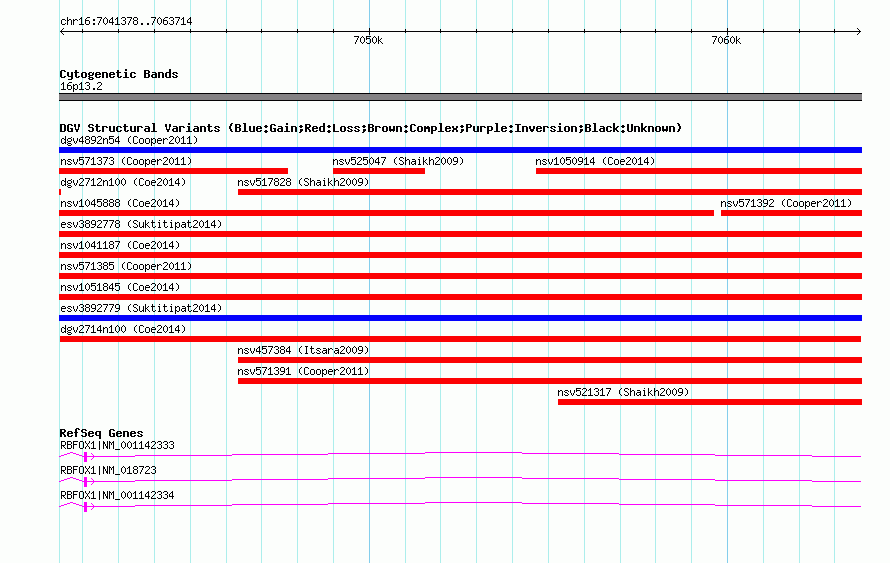Click the short red bar under nsv571392
Viewport: 890px width, 563px height.
pyautogui.click(x=791, y=213)
